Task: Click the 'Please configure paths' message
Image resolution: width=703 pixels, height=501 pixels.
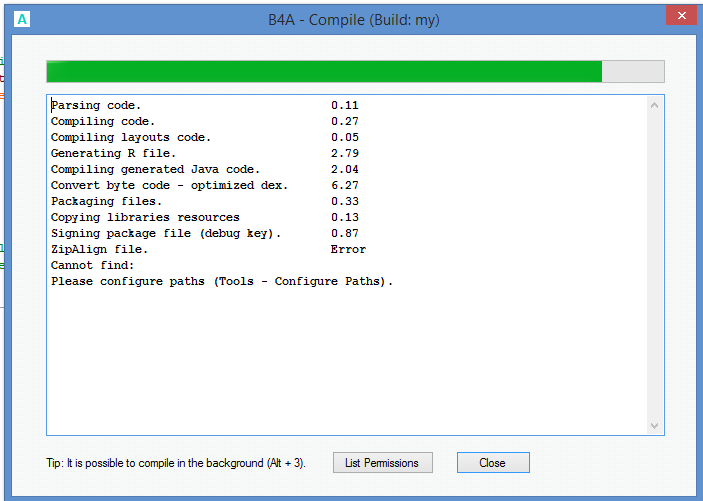Action: click(x=222, y=282)
